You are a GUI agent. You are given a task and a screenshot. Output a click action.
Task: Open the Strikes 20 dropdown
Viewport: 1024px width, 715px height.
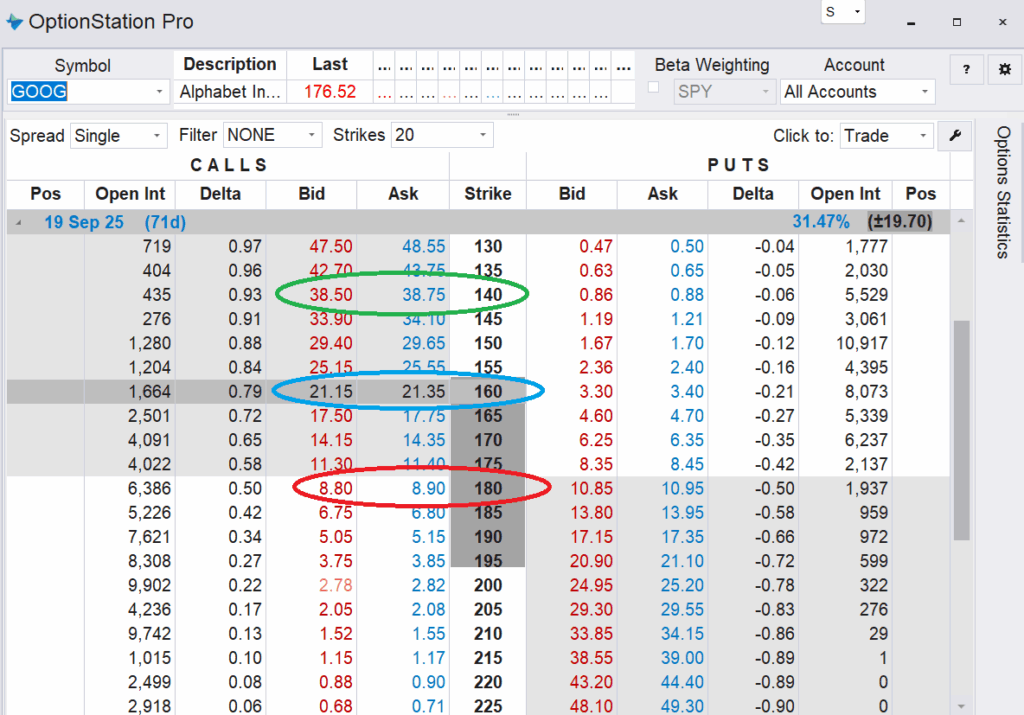(x=441, y=135)
